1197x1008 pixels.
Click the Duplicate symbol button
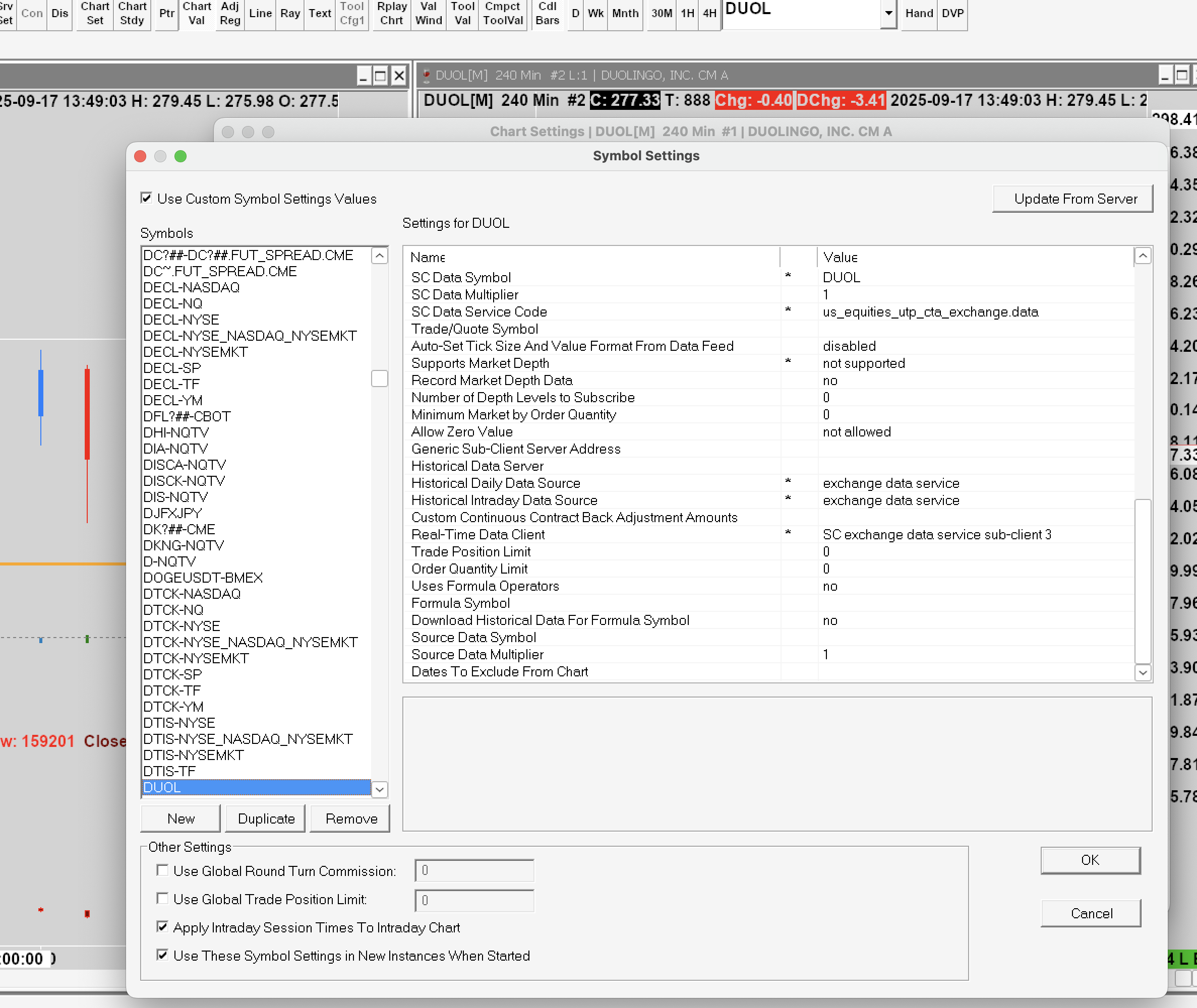(x=266, y=818)
